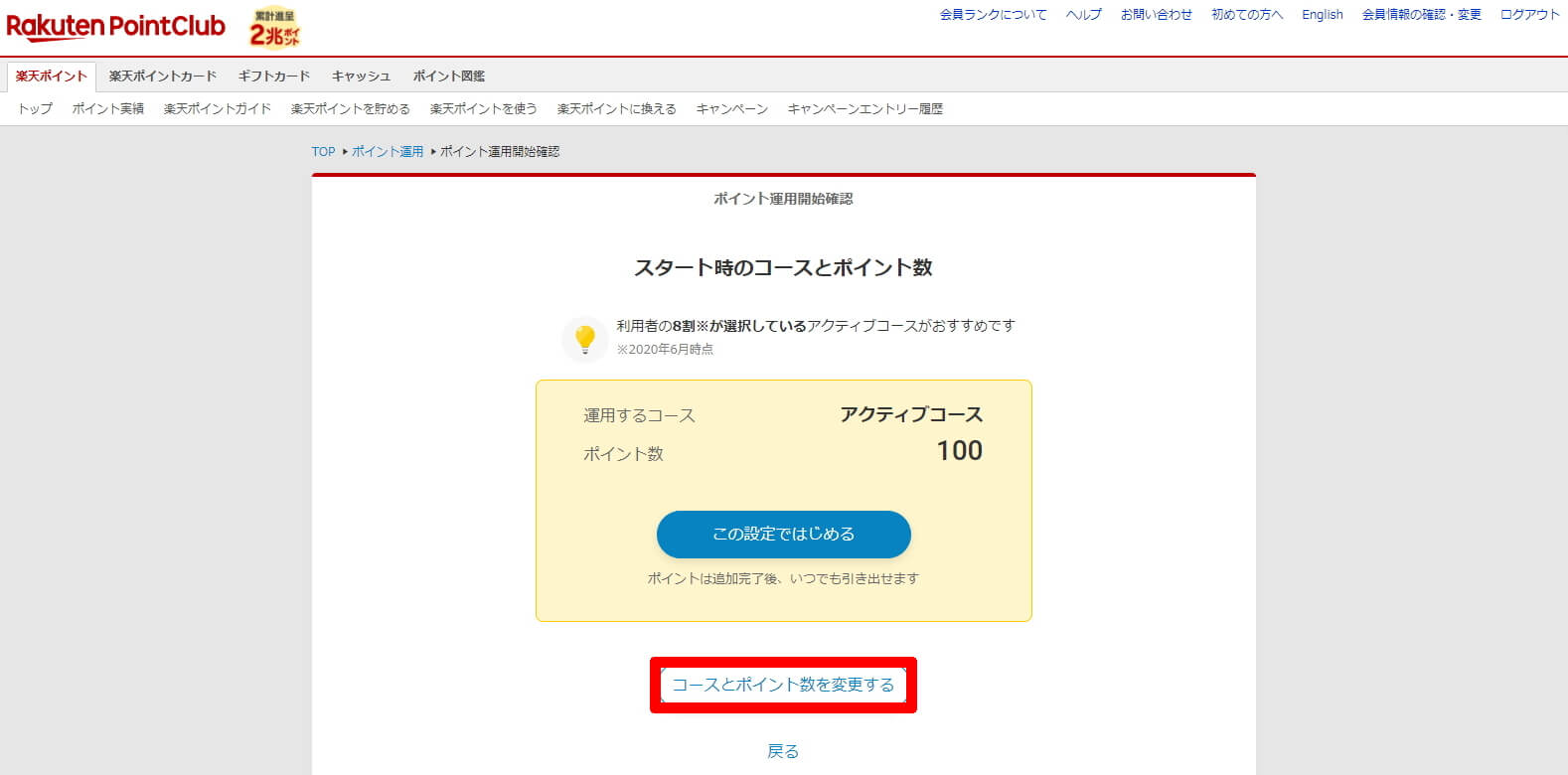Click the lightbulb tip icon
This screenshot has height=775, width=1568.
(x=585, y=339)
